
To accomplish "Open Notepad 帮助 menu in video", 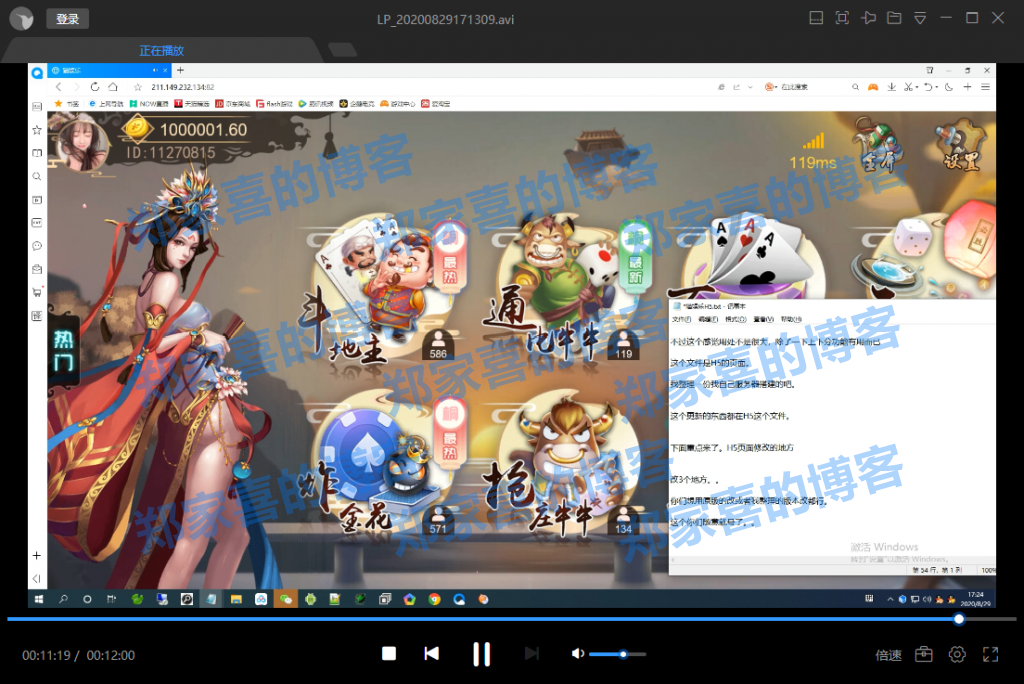I will coord(791,319).
